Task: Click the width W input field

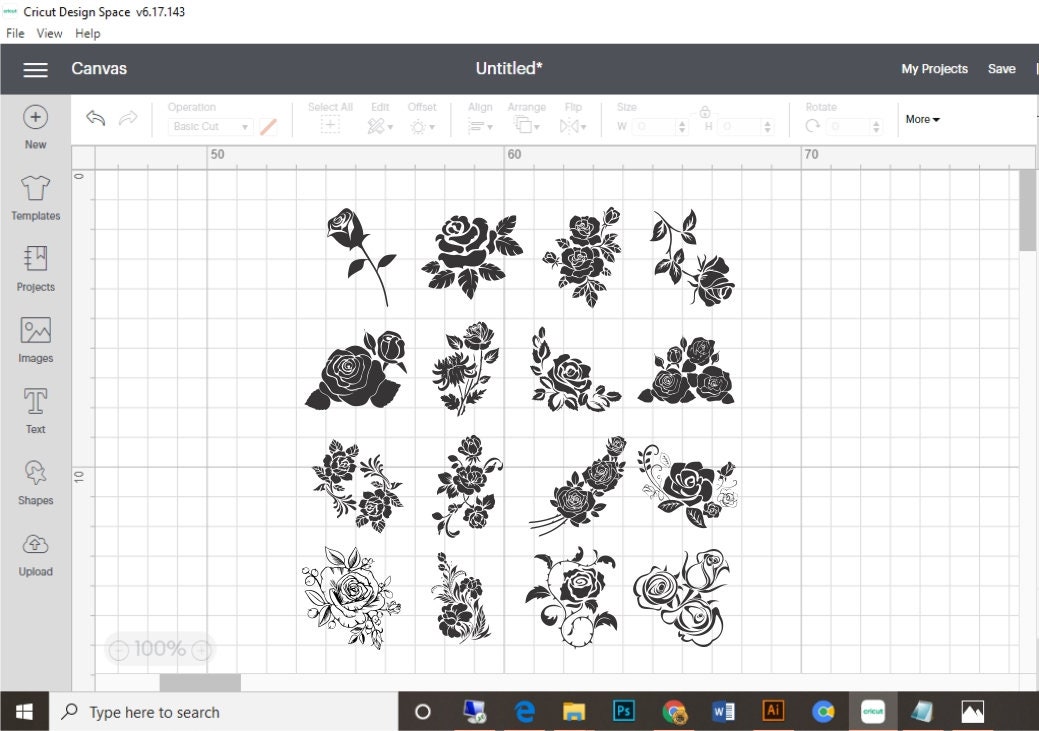Action: click(654, 127)
